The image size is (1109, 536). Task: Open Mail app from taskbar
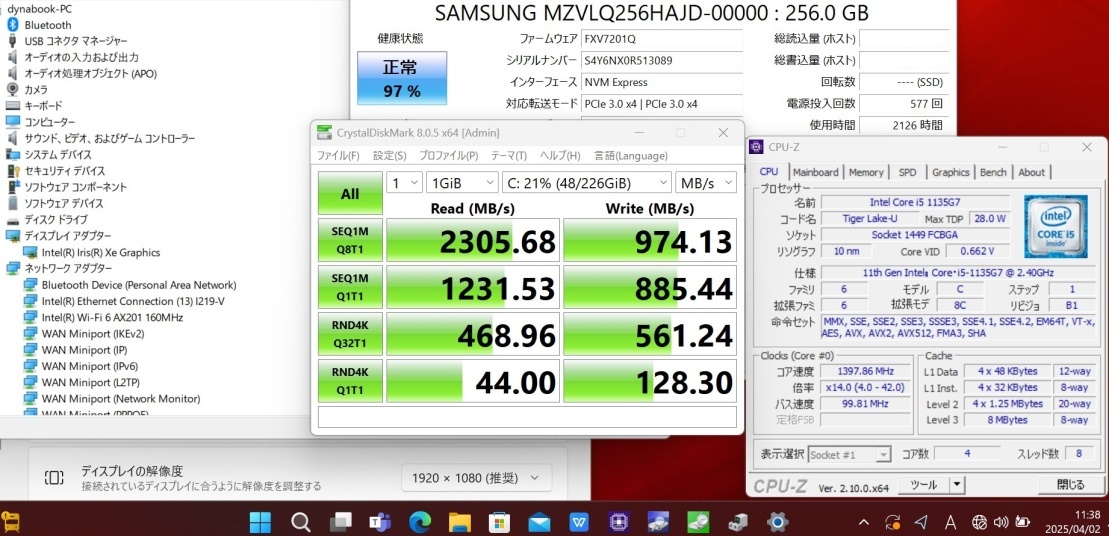(x=539, y=523)
